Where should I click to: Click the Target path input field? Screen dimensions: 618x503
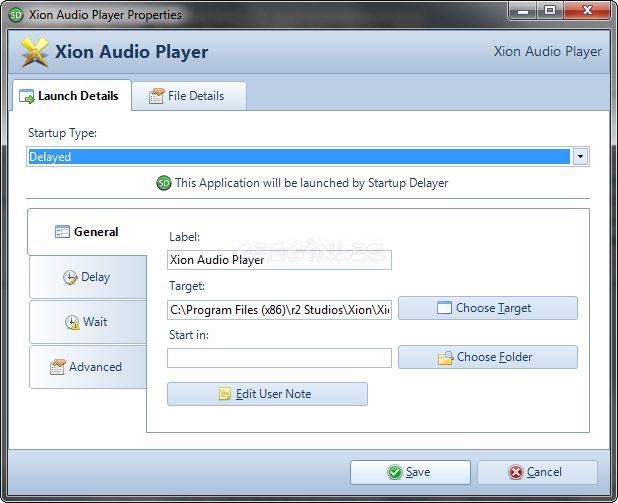(279, 310)
